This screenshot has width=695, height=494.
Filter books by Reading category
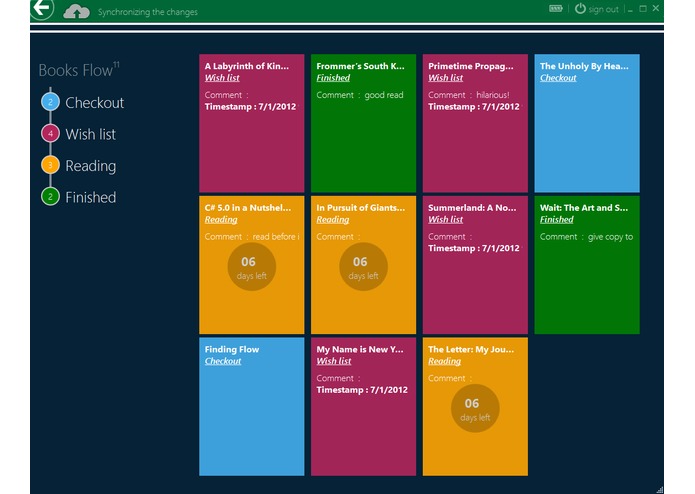tap(90, 166)
